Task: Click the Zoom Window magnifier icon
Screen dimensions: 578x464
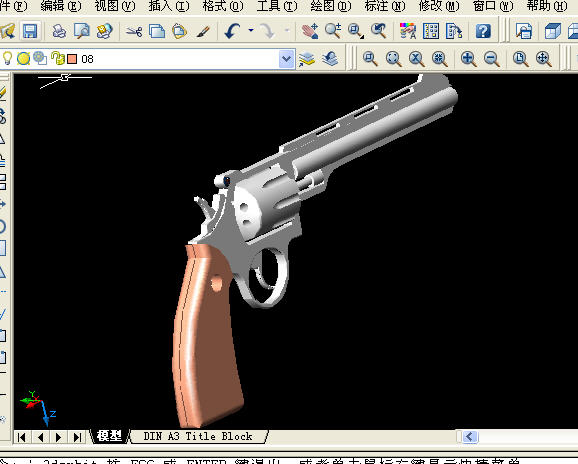Action: coord(370,59)
